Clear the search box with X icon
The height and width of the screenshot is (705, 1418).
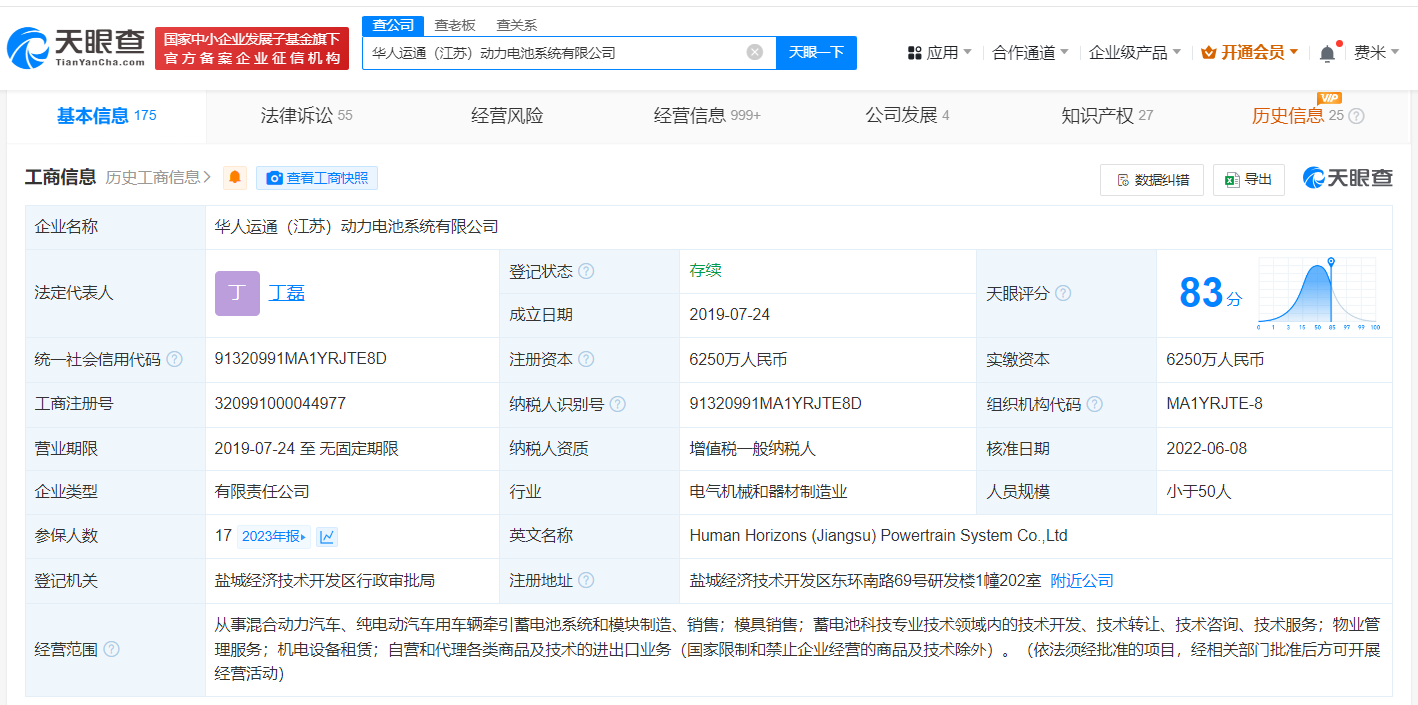coord(755,52)
